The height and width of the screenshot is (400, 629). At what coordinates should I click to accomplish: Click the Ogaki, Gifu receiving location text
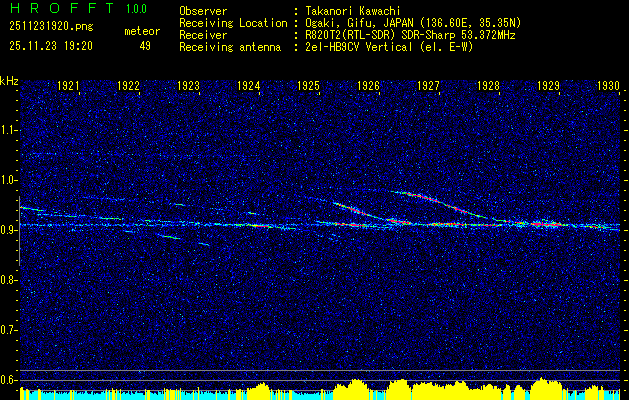point(413,22)
